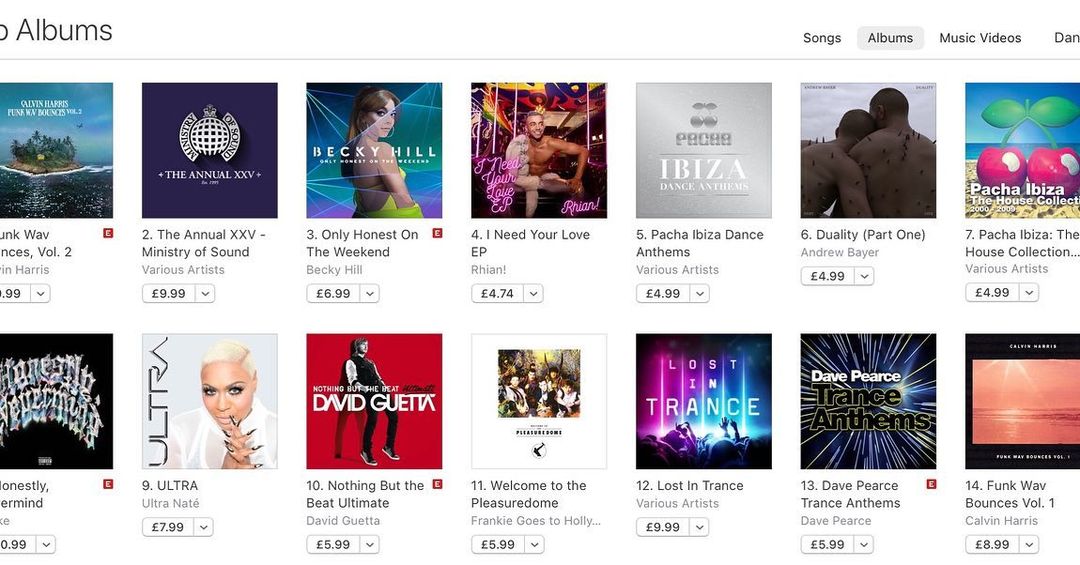Switch to the Albums tab
This screenshot has height=565, width=1080.
(x=890, y=38)
